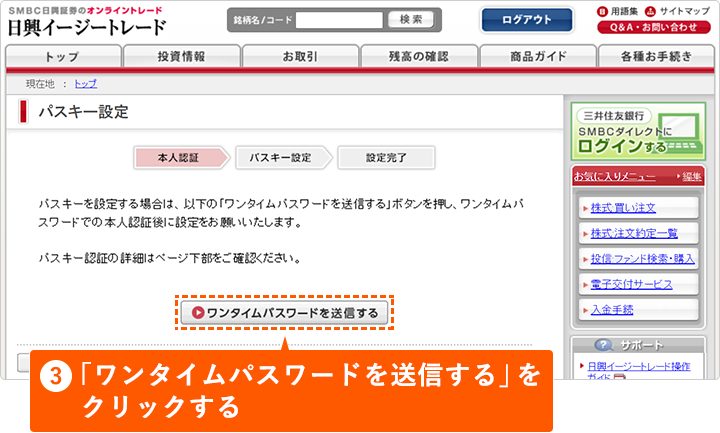Open 株式 買い注文 favorite link
The image size is (720, 433).
(x=623, y=208)
